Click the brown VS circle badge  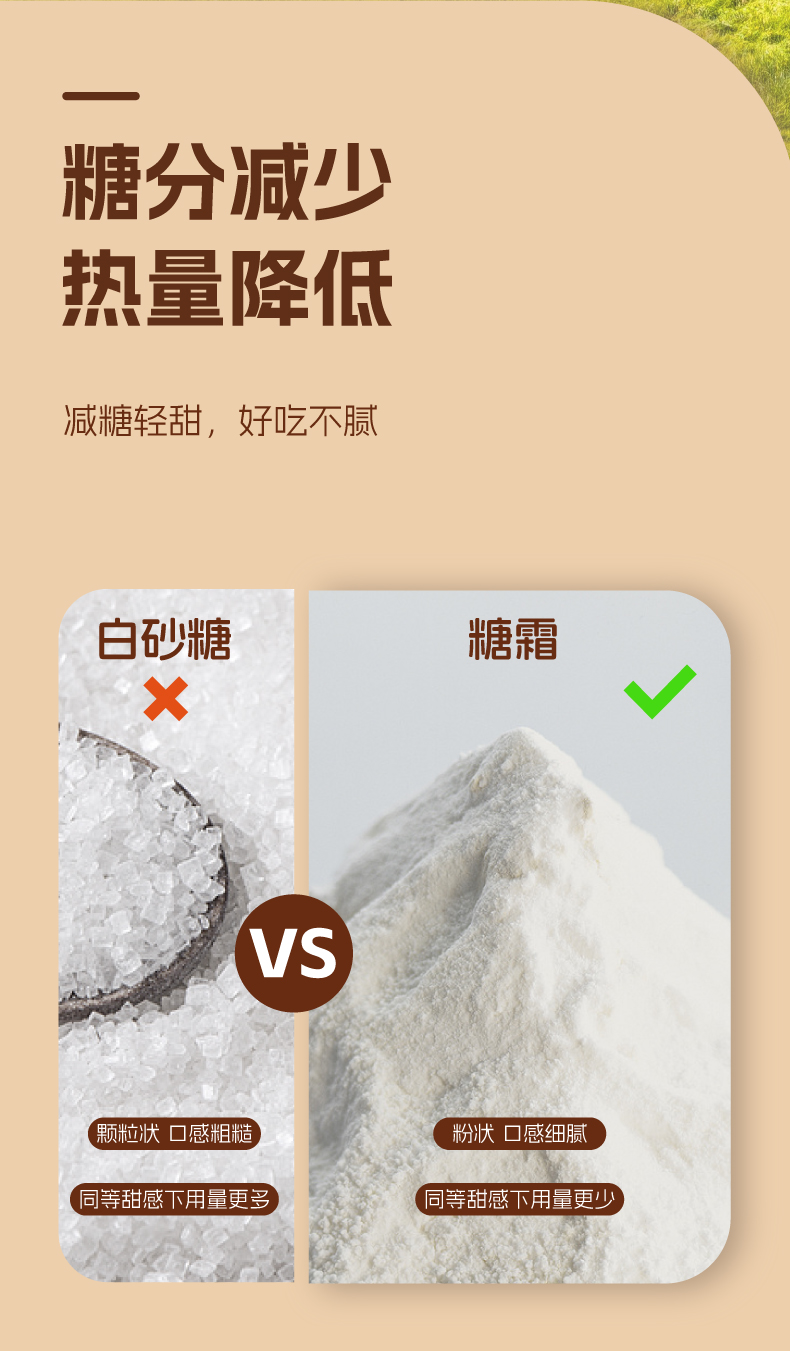[294, 953]
